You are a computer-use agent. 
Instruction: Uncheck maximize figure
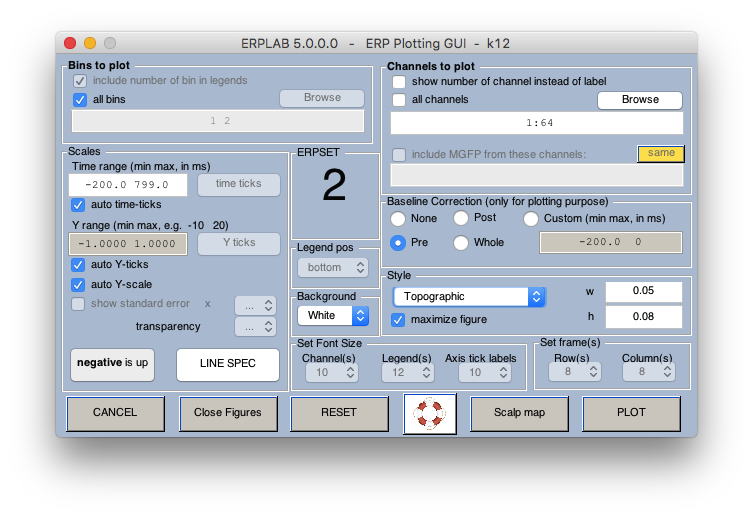pos(398,320)
